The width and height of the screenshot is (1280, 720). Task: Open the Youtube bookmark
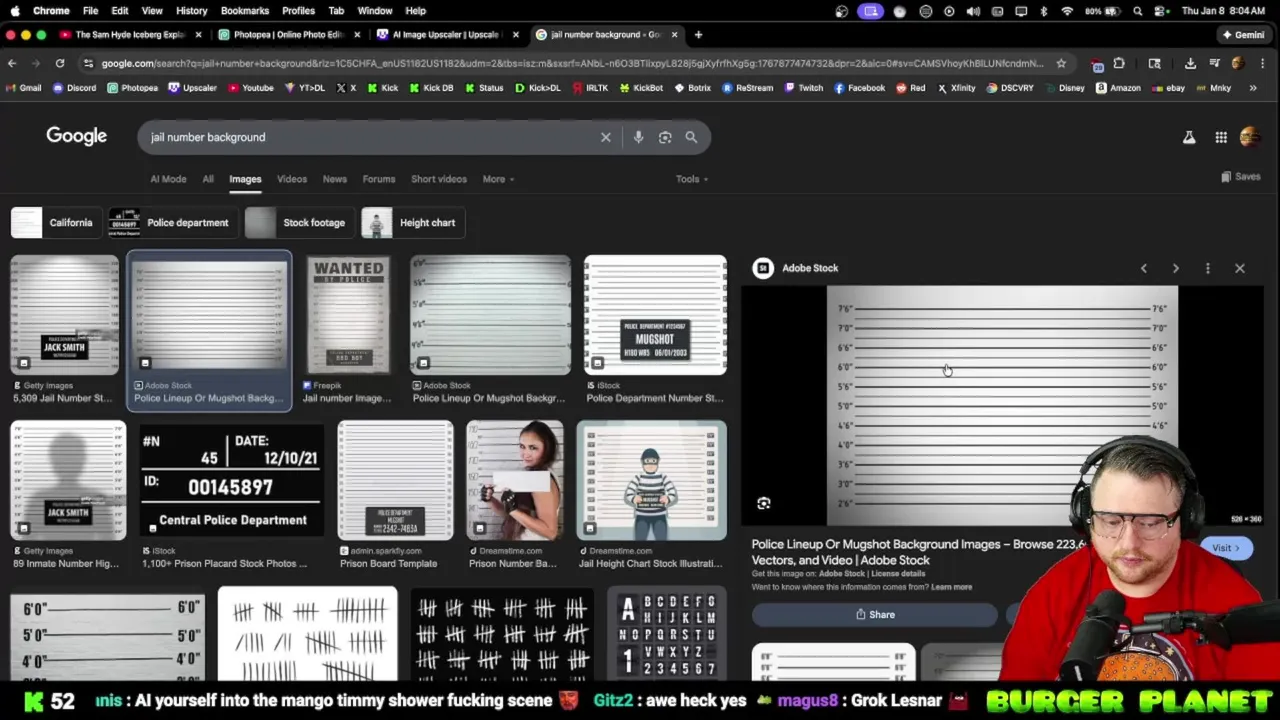[251, 88]
